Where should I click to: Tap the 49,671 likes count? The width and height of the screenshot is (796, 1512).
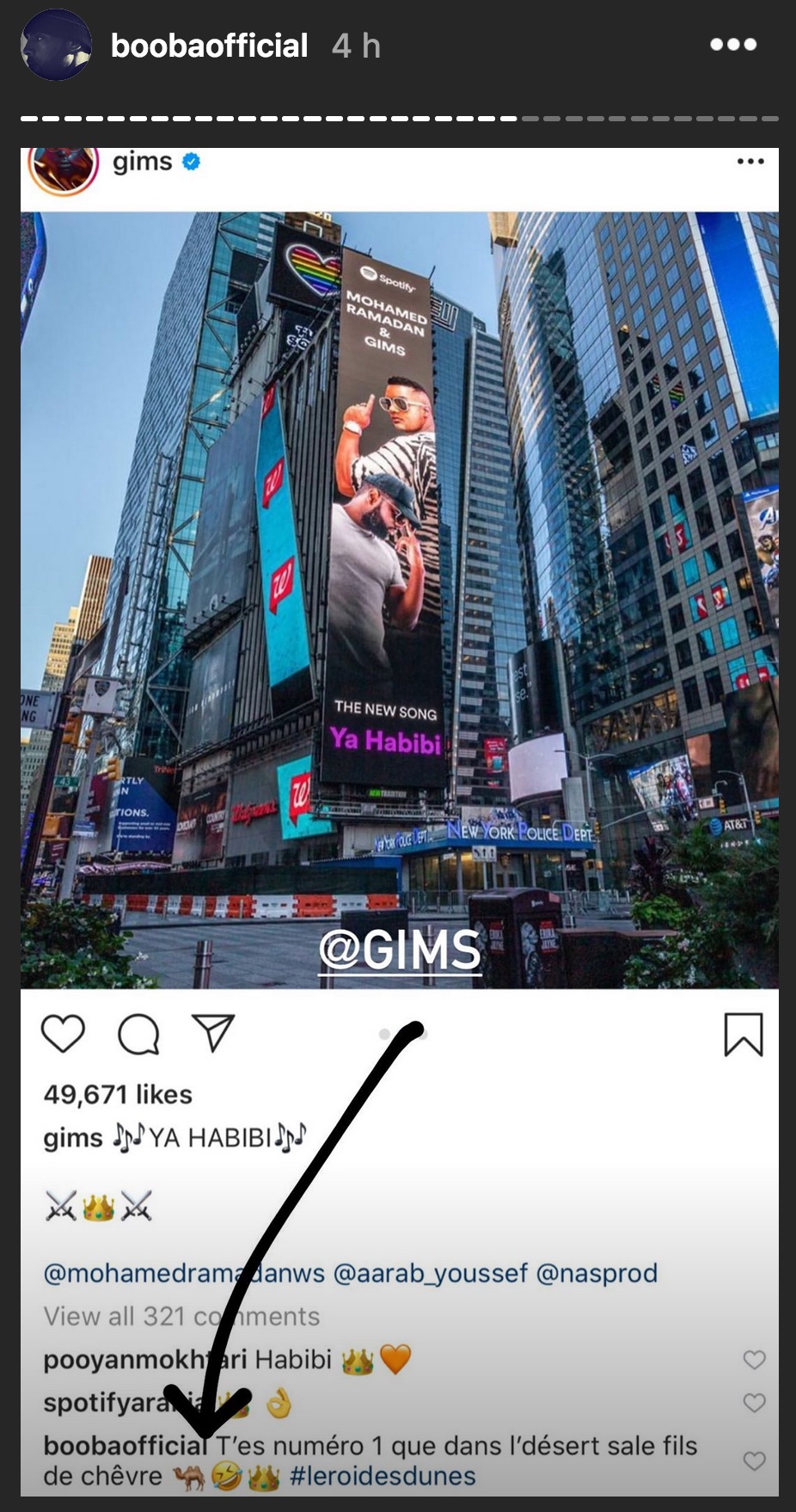point(118,1094)
